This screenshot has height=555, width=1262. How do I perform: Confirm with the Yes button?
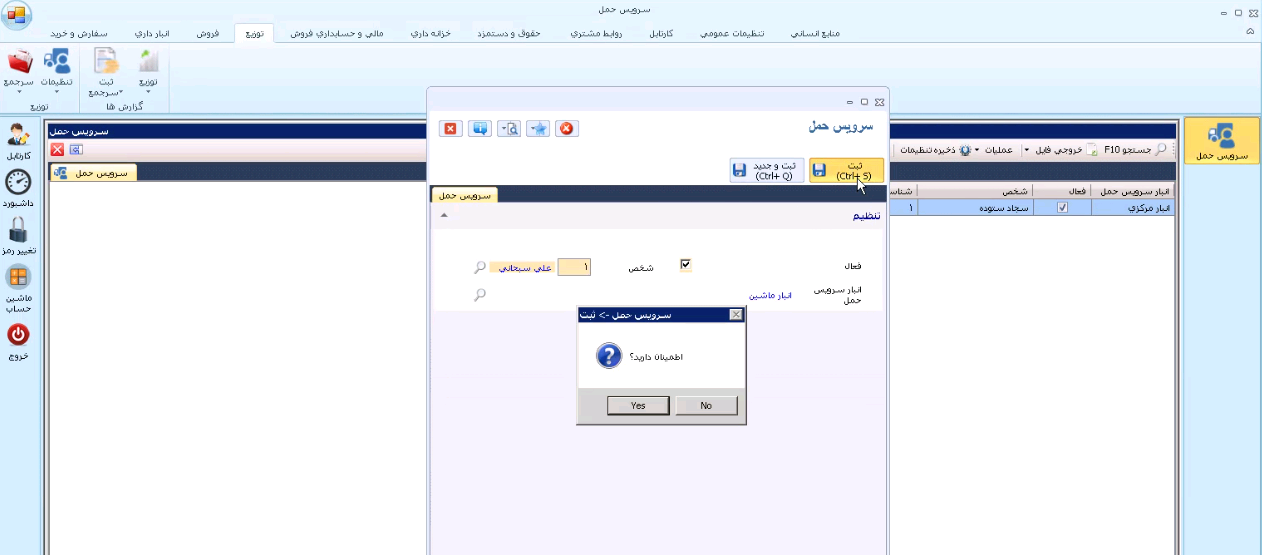(638, 405)
